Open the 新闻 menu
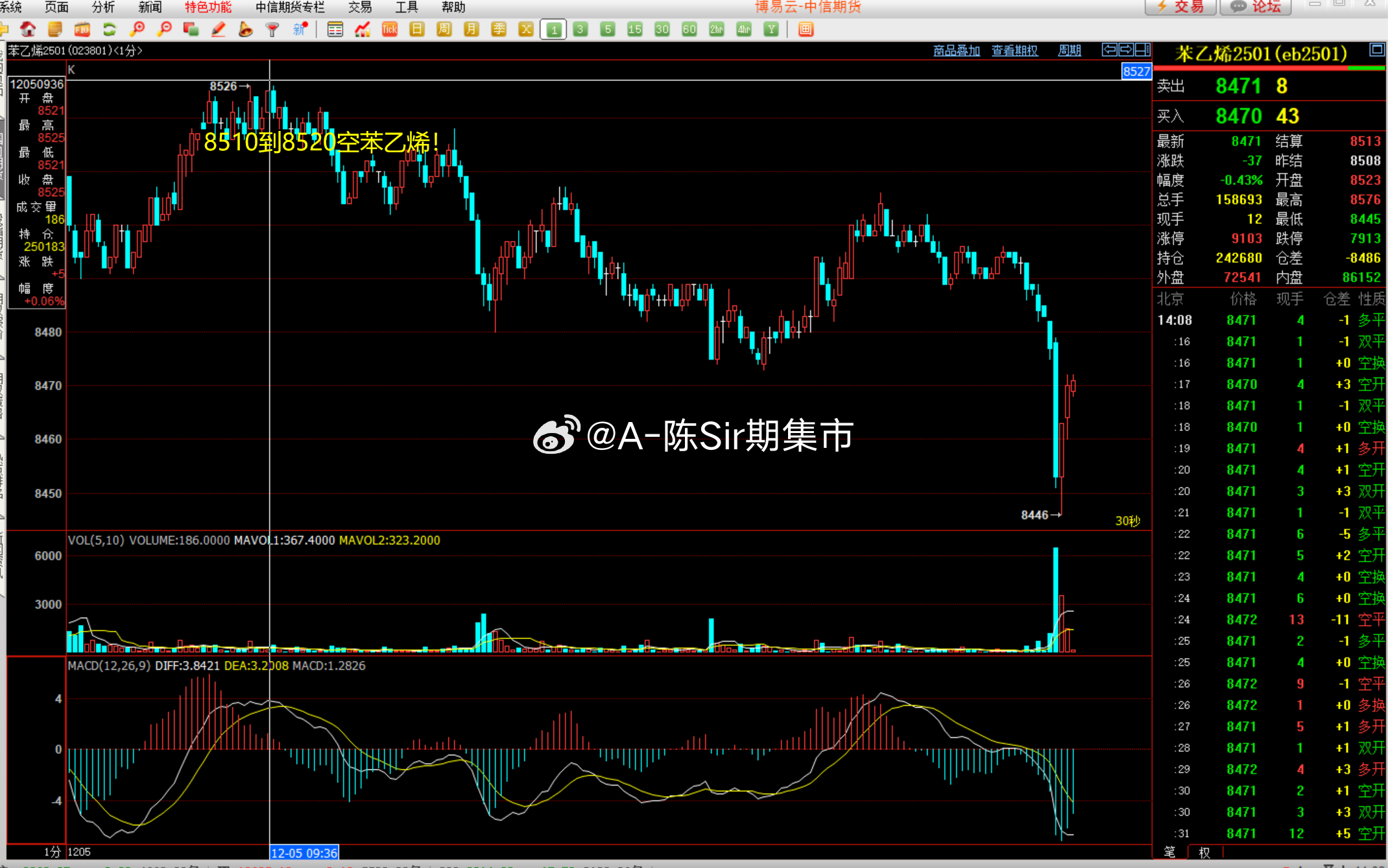1388x868 pixels. point(150,7)
